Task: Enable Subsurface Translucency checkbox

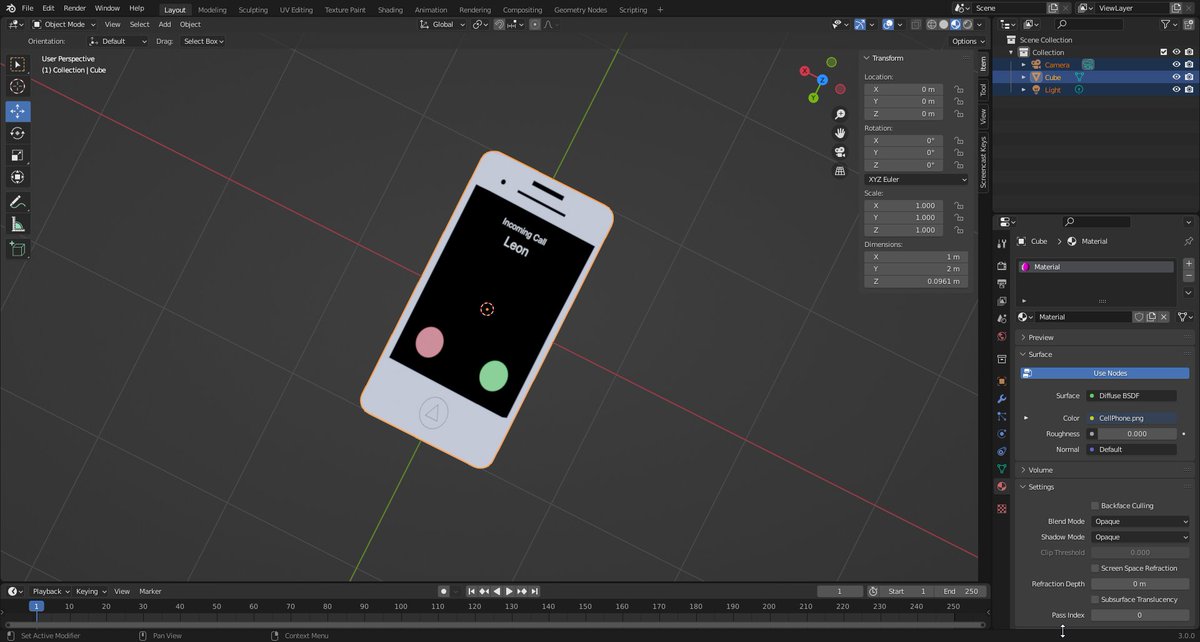Action: click(1095, 599)
